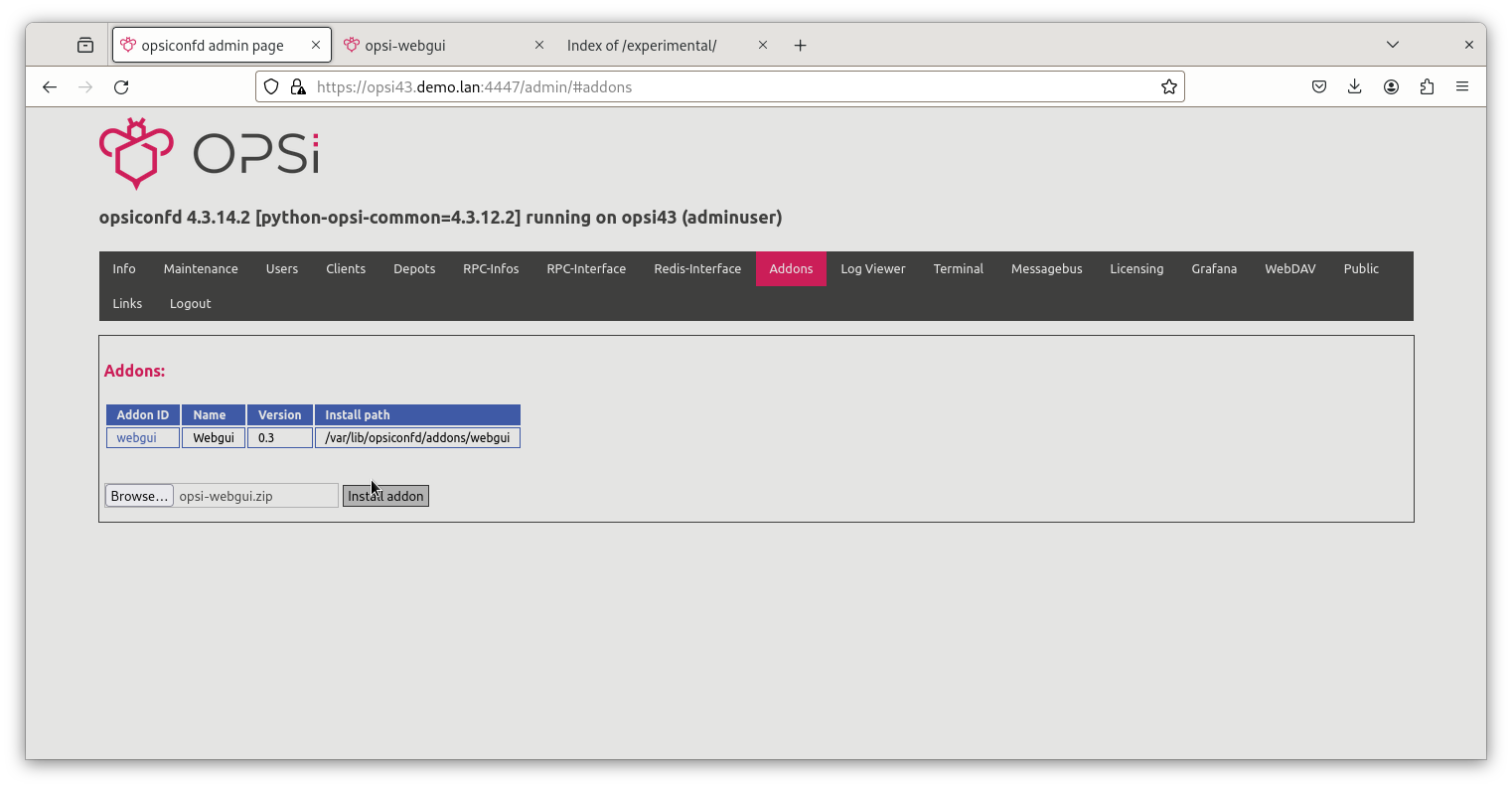Switch to Index of /experimental/ tab
Viewport: 1512px width, 788px height.
[x=667, y=45]
